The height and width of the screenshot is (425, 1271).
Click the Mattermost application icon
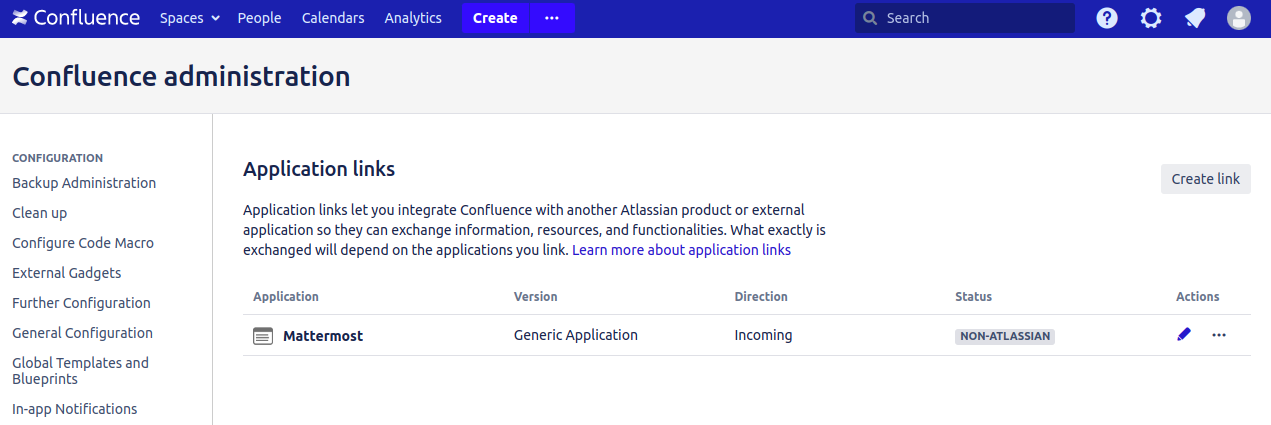point(262,336)
